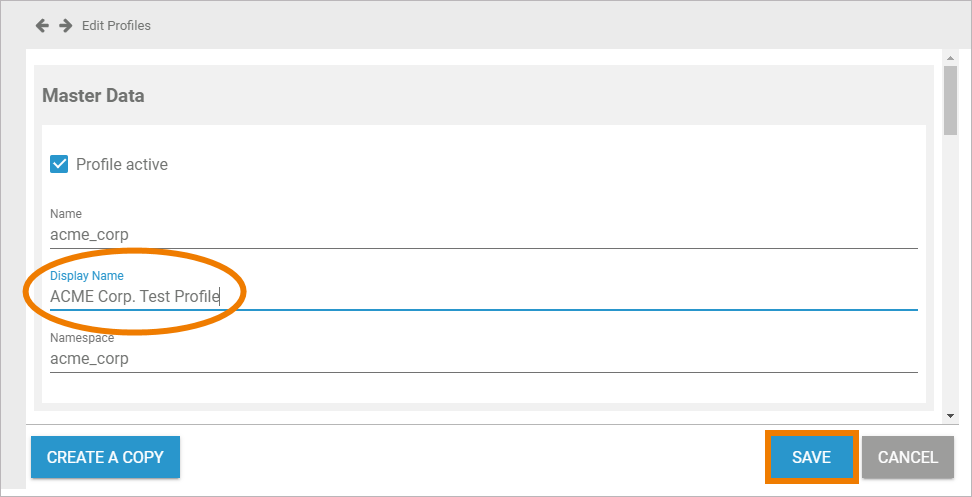Click the forward arrow icon

66,25
